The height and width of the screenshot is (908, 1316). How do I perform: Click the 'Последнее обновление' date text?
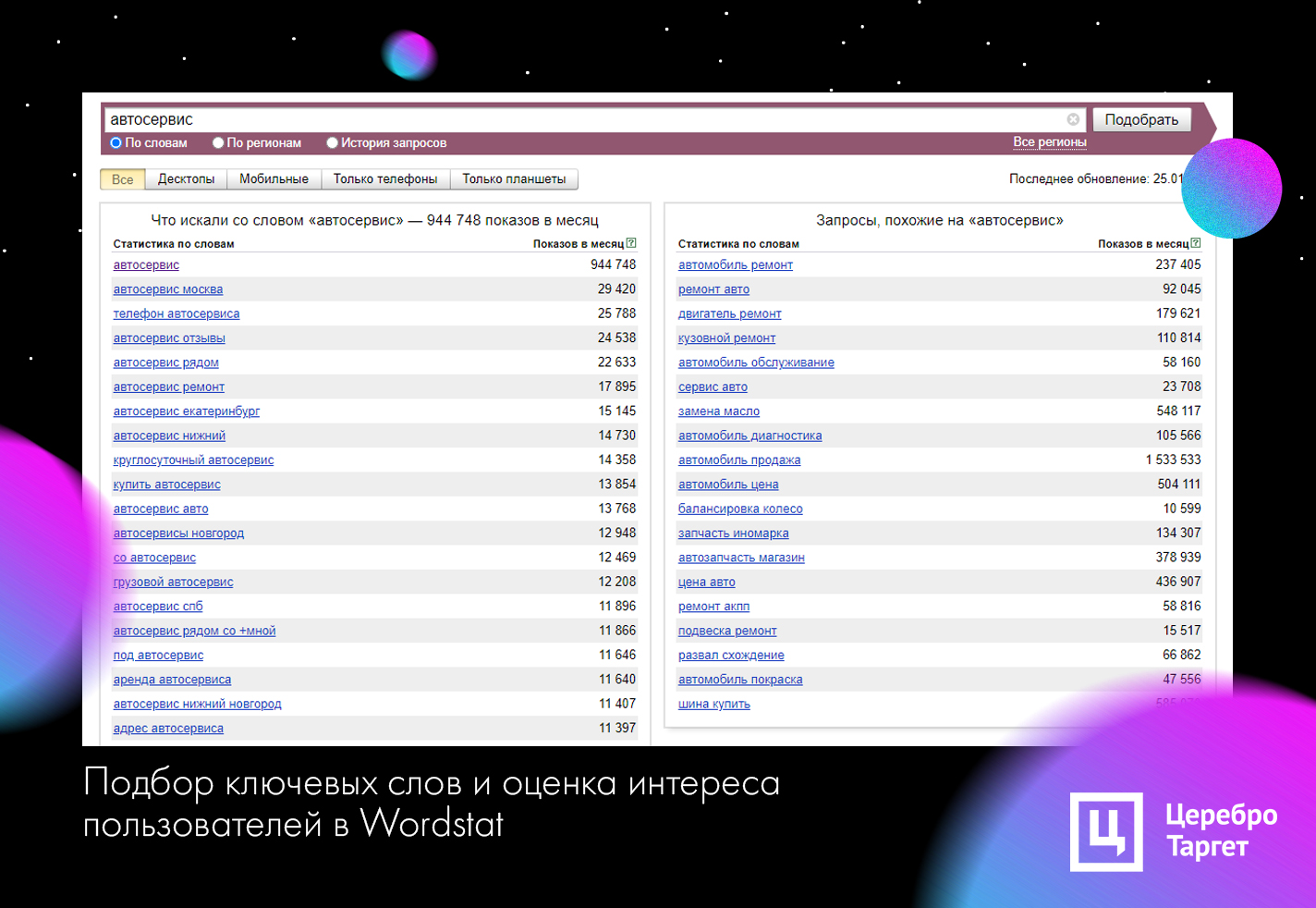pos(1096,179)
